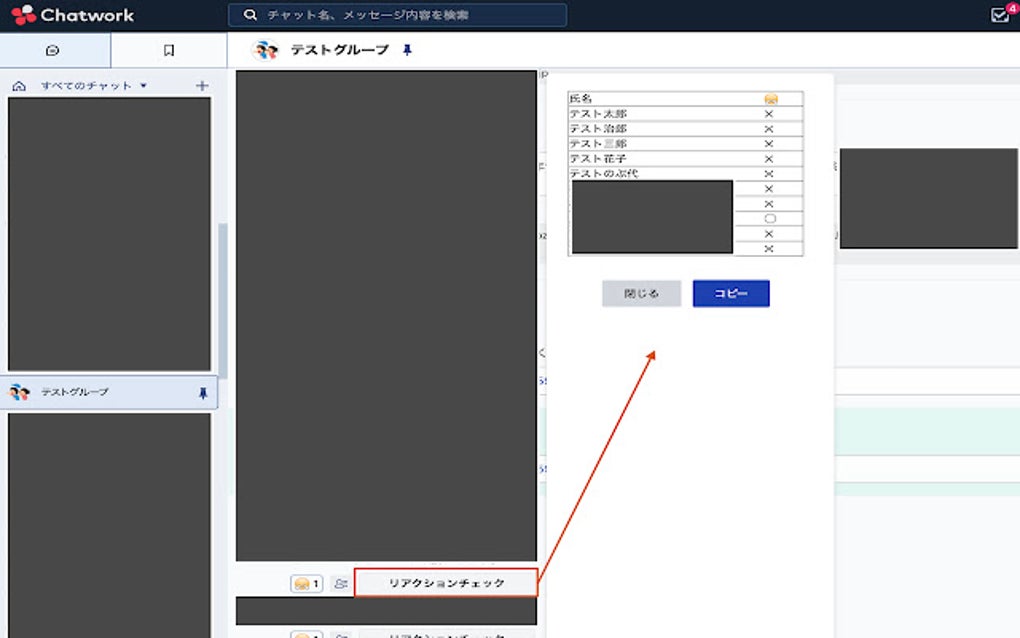Screen dimensions: 1020x638
Task: Click the member icon beside the reaction count
Action: pyautogui.click(x=338, y=583)
